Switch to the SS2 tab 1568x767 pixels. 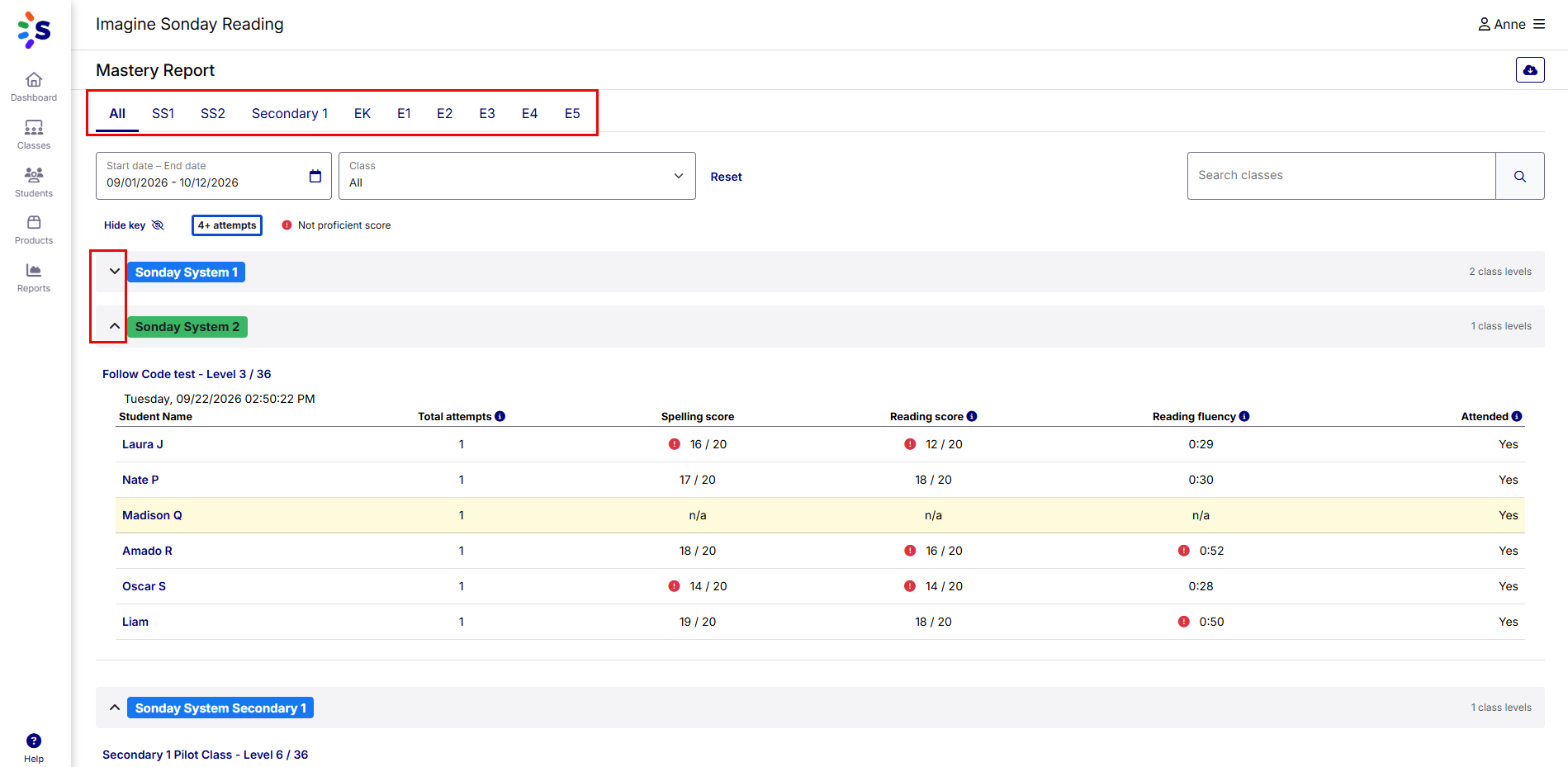coord(213,113)
